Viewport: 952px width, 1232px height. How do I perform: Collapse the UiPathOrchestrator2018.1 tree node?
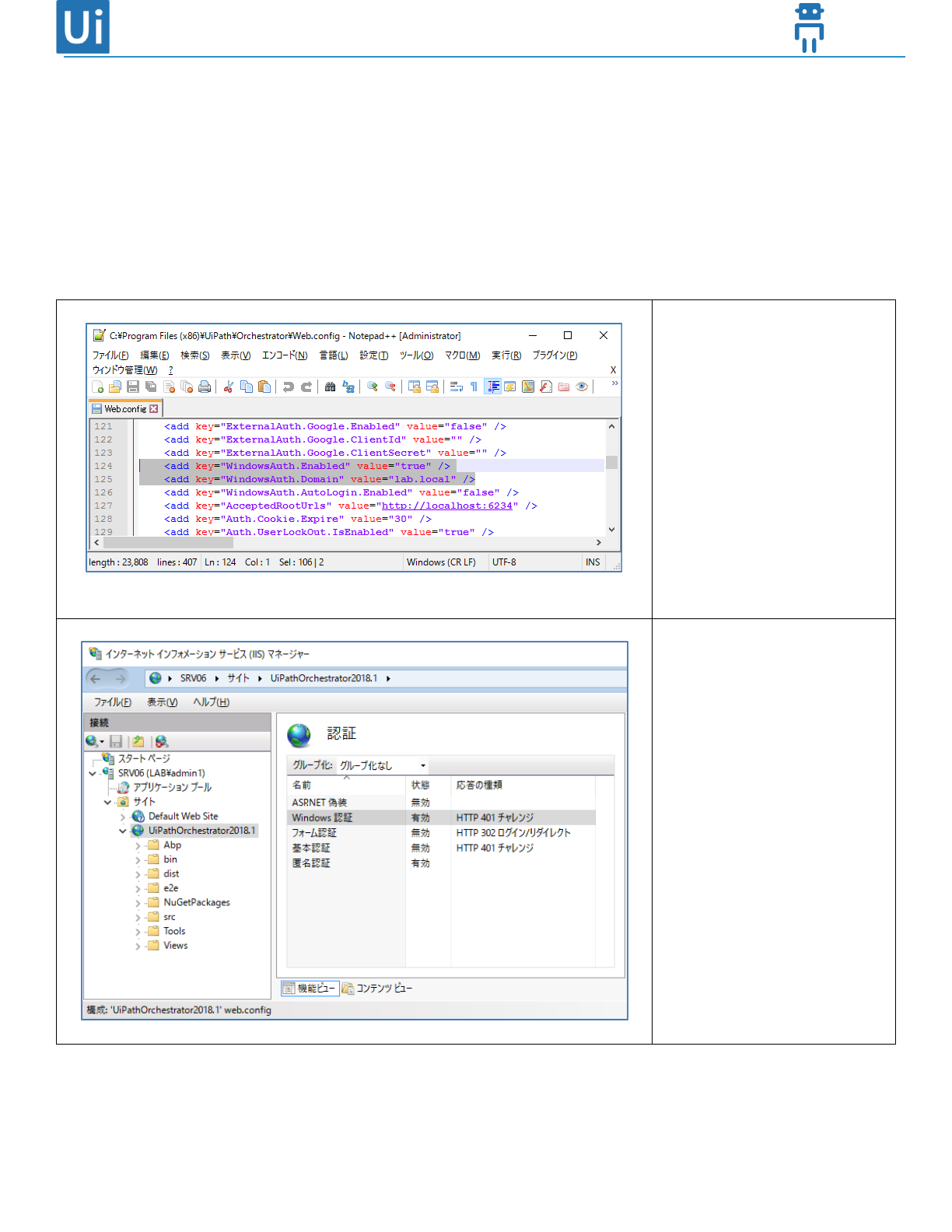(x=123, y=831)
